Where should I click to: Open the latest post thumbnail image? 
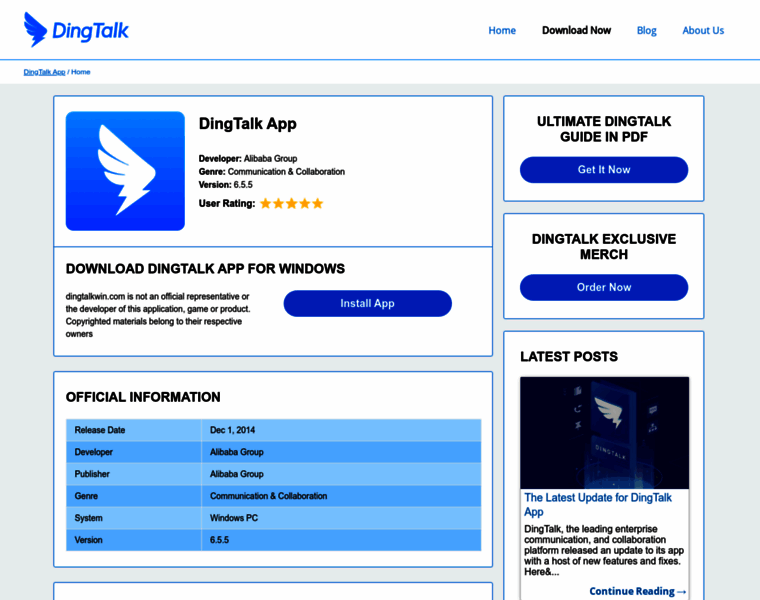[604, 433]
